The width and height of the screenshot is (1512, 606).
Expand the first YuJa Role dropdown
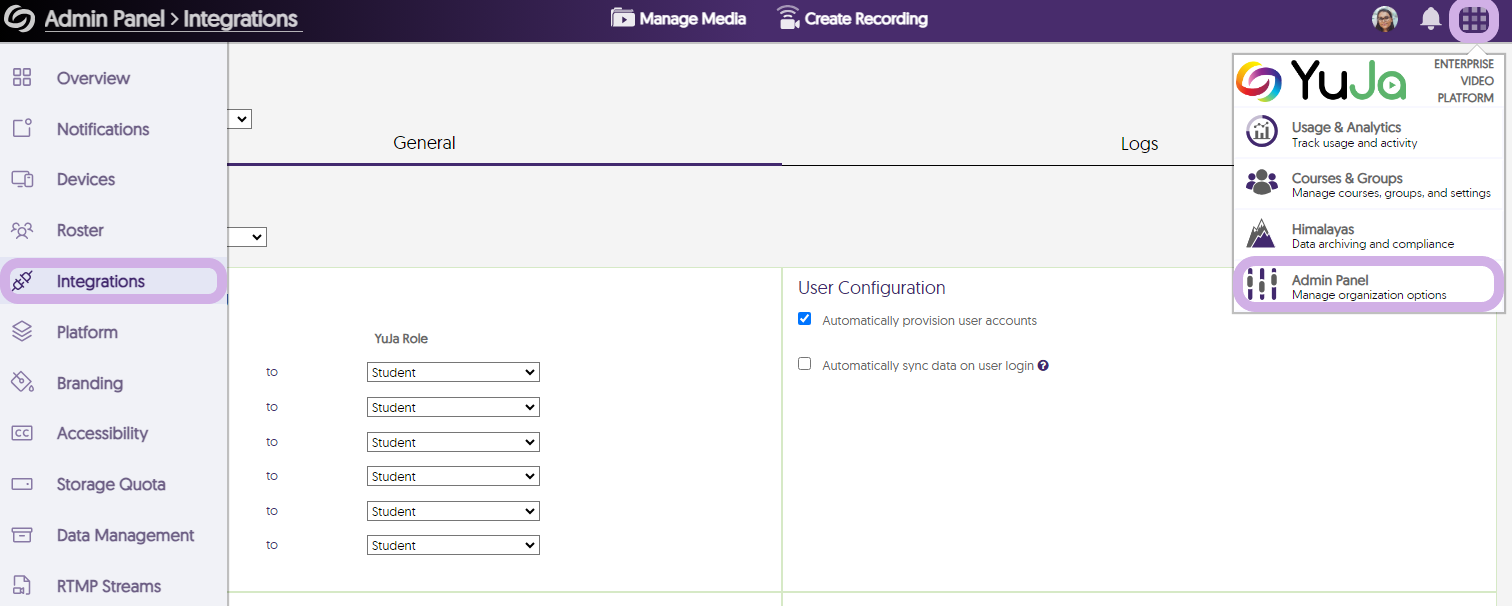pyautogui.click(x=453, y=373)
